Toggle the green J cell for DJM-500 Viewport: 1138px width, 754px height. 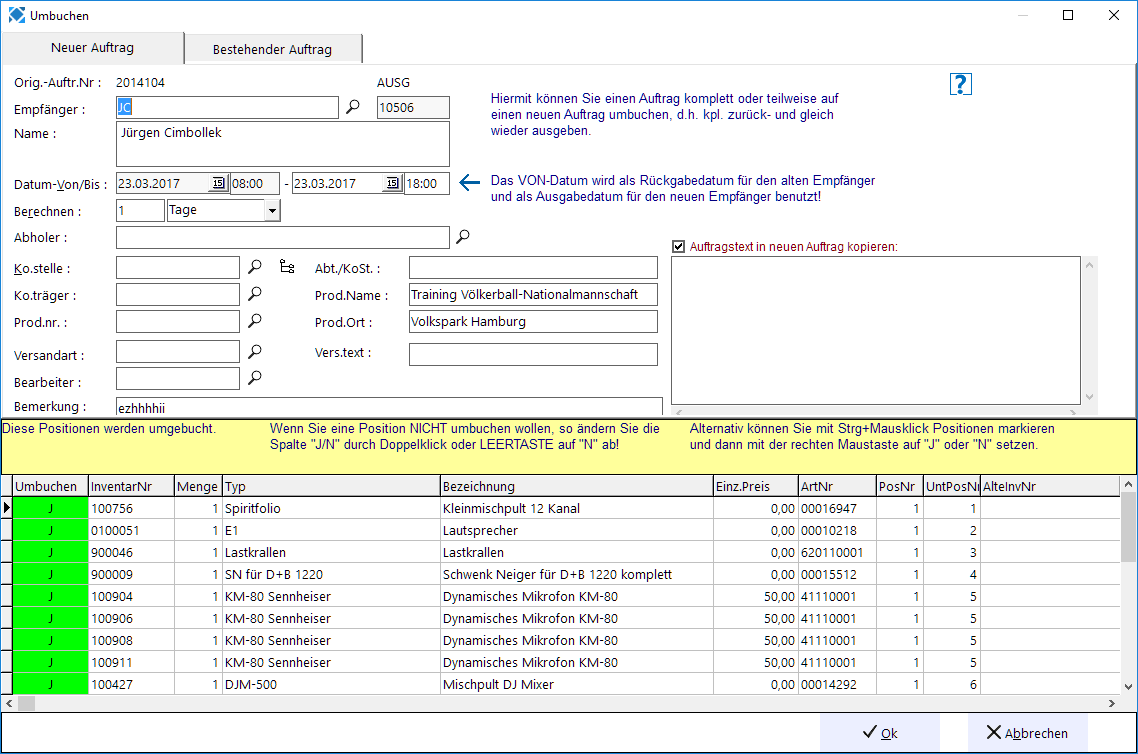(x=51, y=684)
